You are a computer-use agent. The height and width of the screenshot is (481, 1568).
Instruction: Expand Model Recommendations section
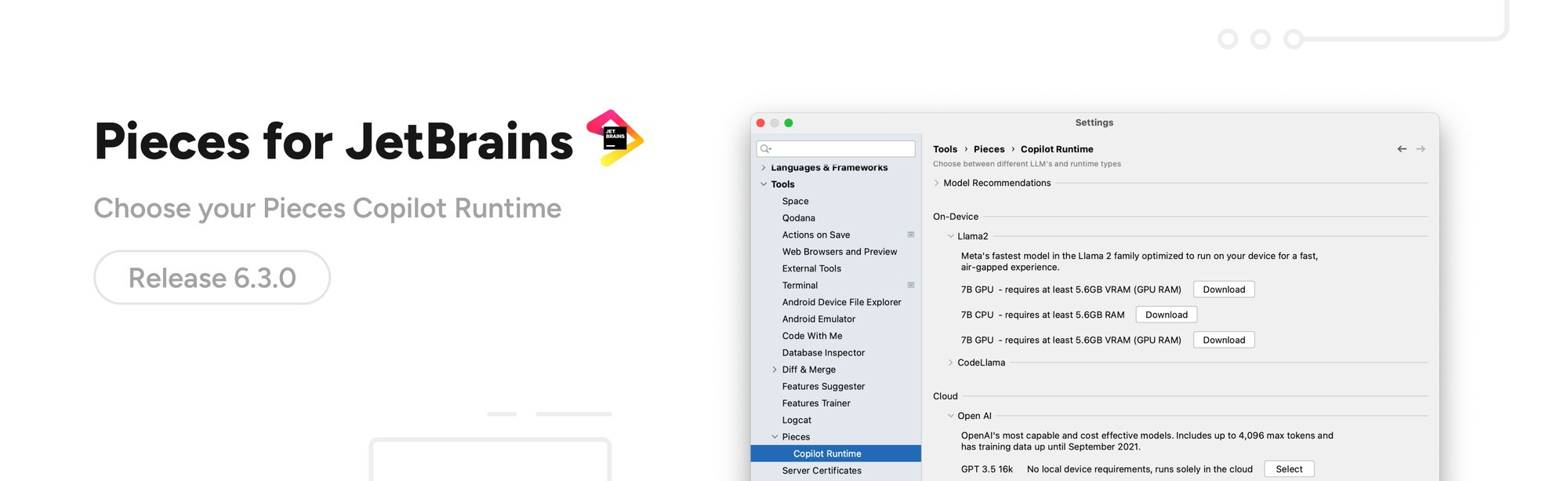coord(937,183)
